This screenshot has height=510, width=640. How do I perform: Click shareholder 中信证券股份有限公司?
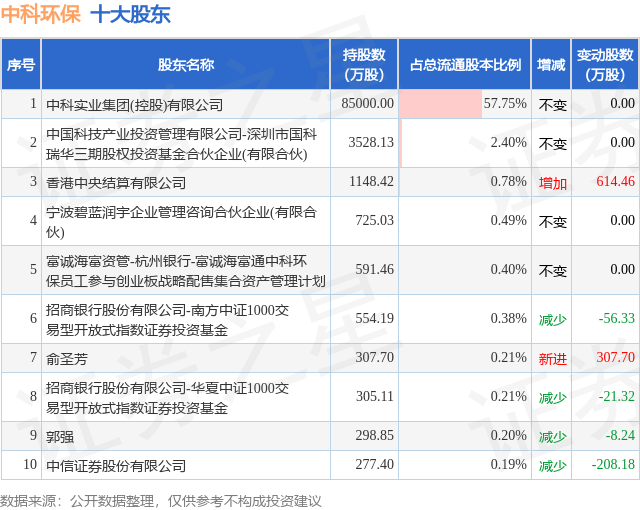pyautogui.click(x=116, y=466)
